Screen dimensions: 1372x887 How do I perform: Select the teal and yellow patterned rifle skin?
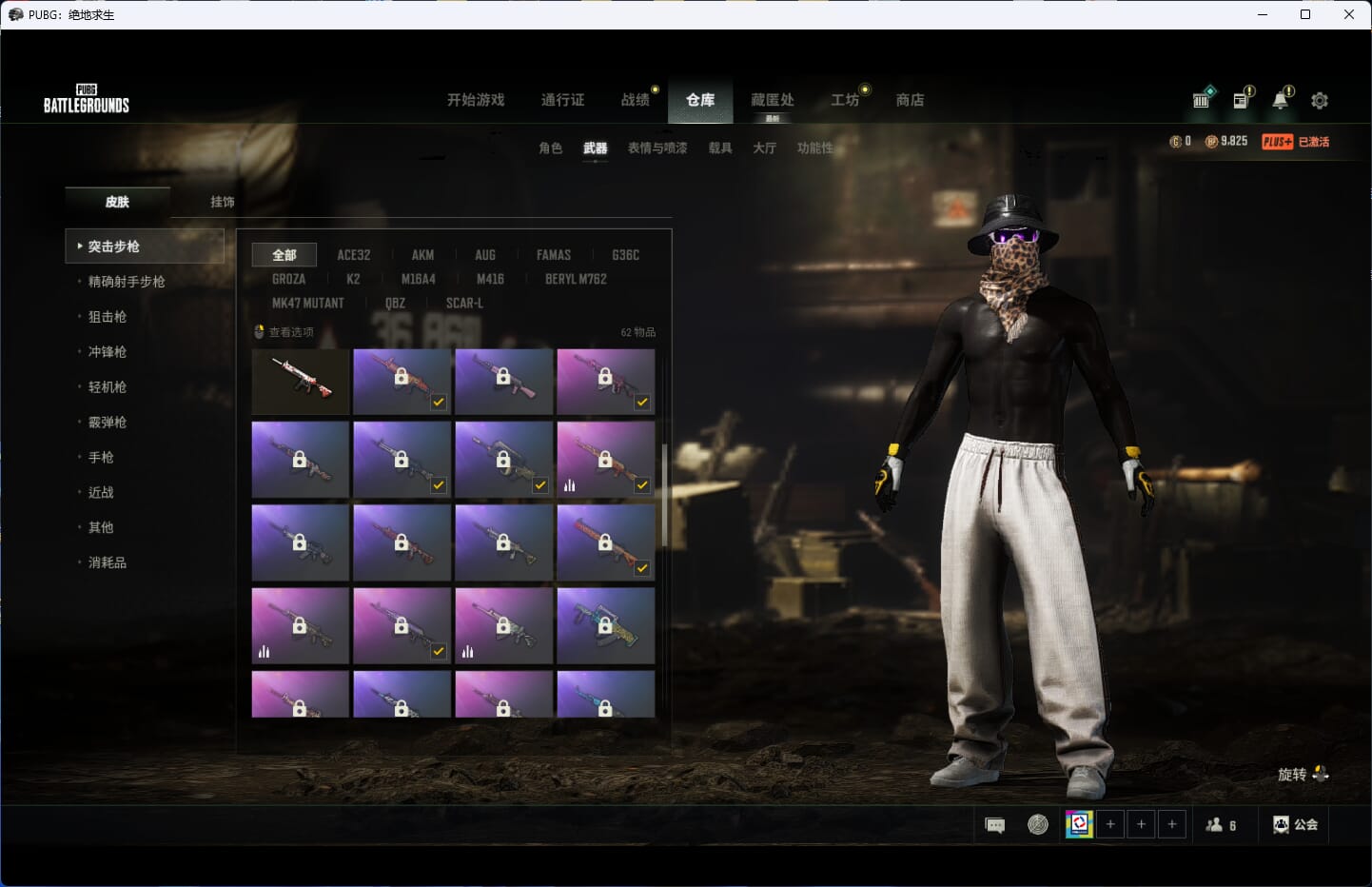point(606,625)
